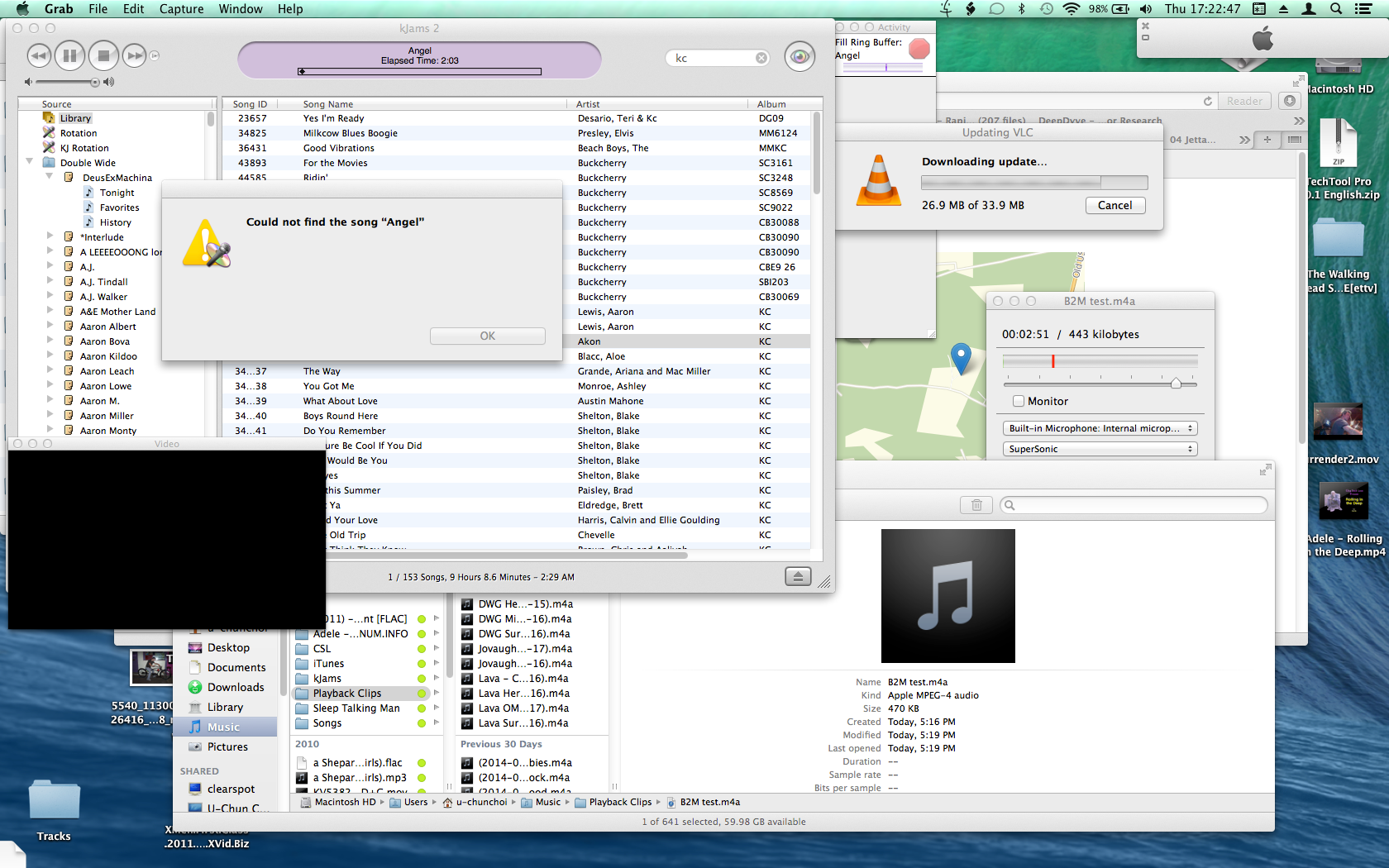Stop the Fill Ring Buffer activity
Image resolution: width=1389 pixels, height=868 pixels.
point(919,49)
